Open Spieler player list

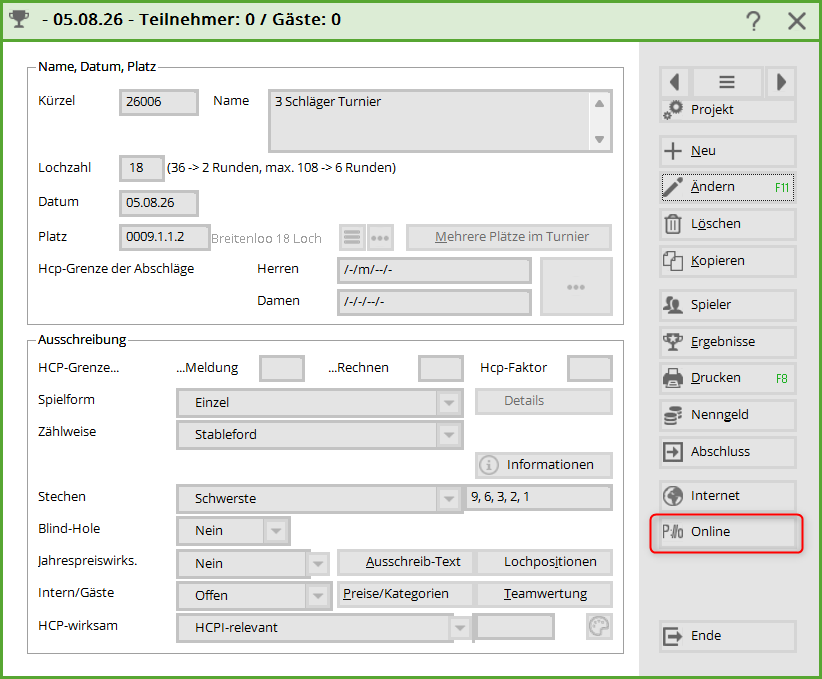coord(728,305)
